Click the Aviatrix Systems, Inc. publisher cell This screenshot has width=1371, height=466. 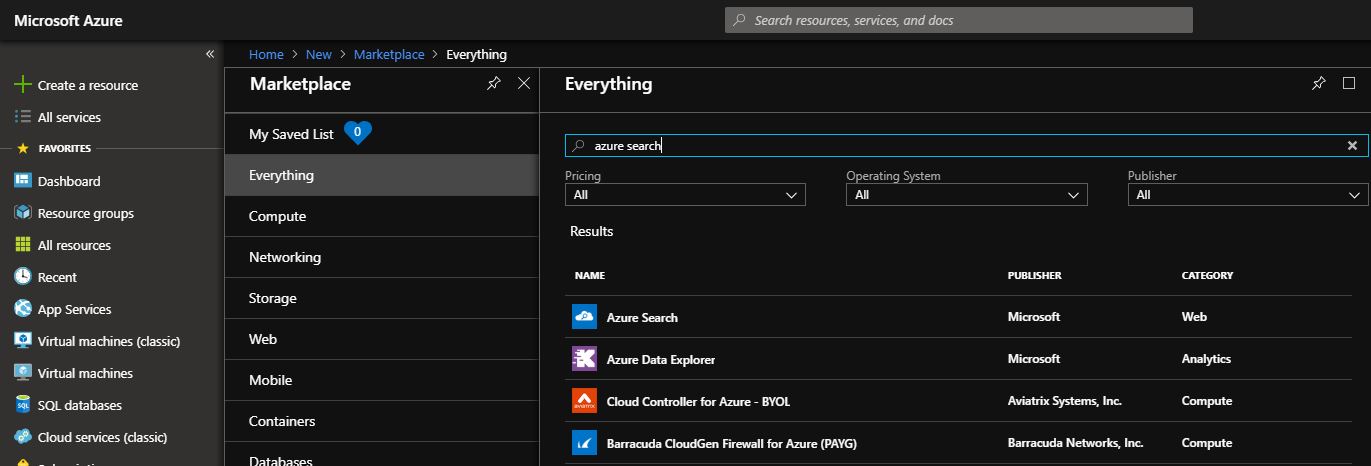[x=1065, y=401]
